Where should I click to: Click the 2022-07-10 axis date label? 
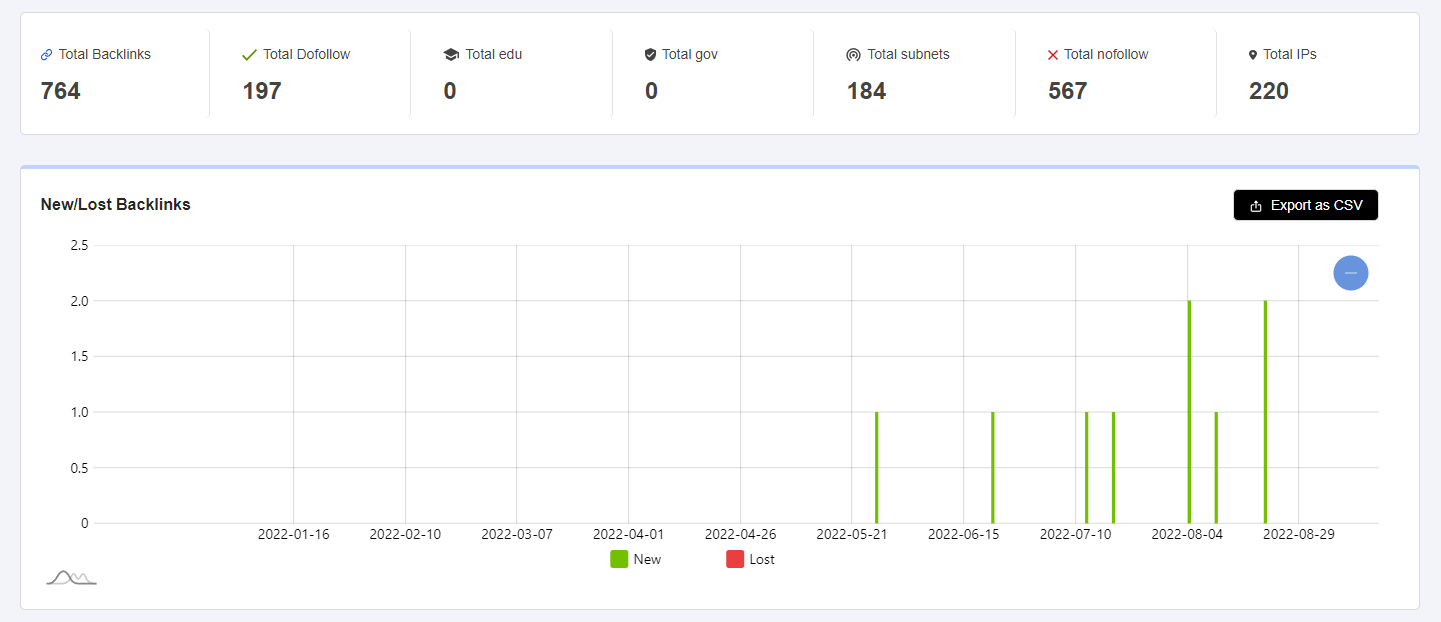[x=1075, y=534]
